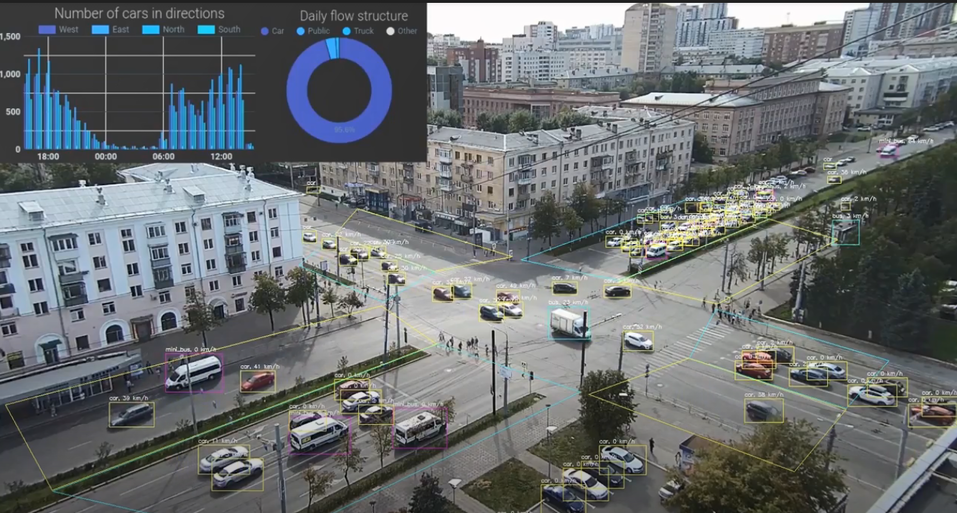Select the white mini_bus detection tagged 0 km/h
Image resolution: width=957 pixels, height=513 pixels.
click(194, 373)
